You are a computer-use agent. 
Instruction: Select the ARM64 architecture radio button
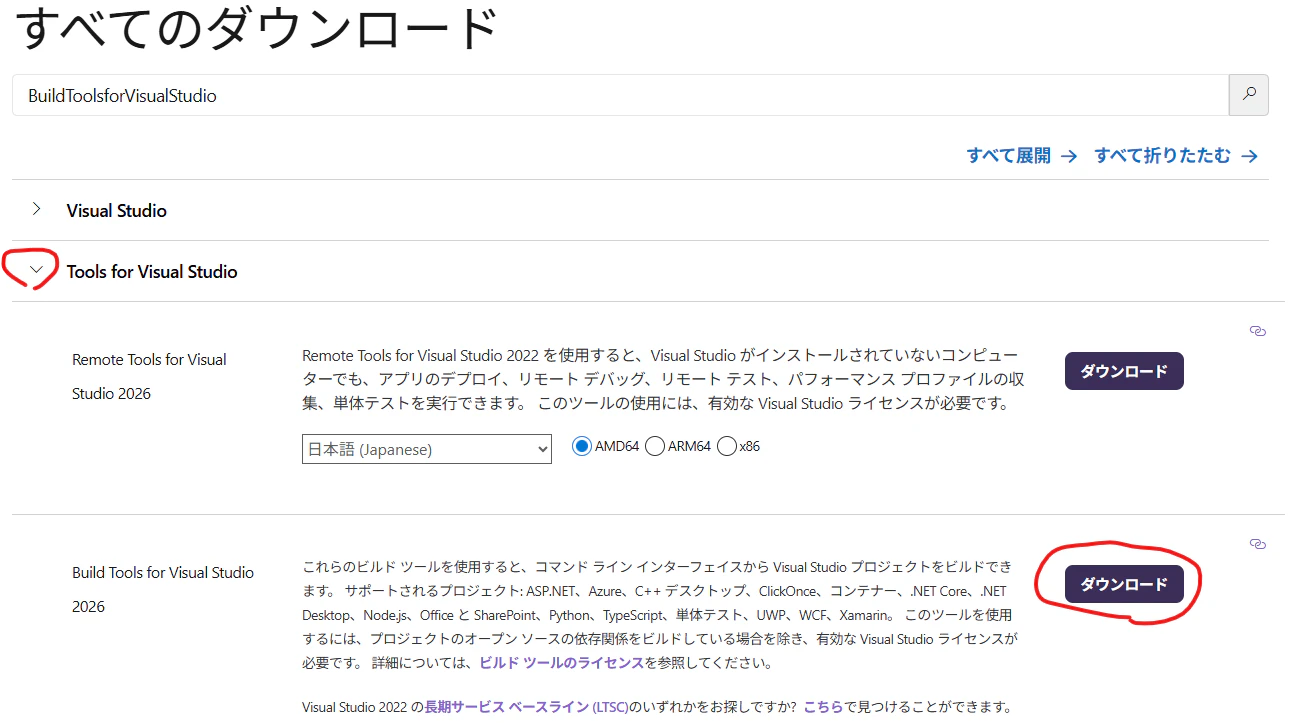pyautogui.click(x=655, y=447)
